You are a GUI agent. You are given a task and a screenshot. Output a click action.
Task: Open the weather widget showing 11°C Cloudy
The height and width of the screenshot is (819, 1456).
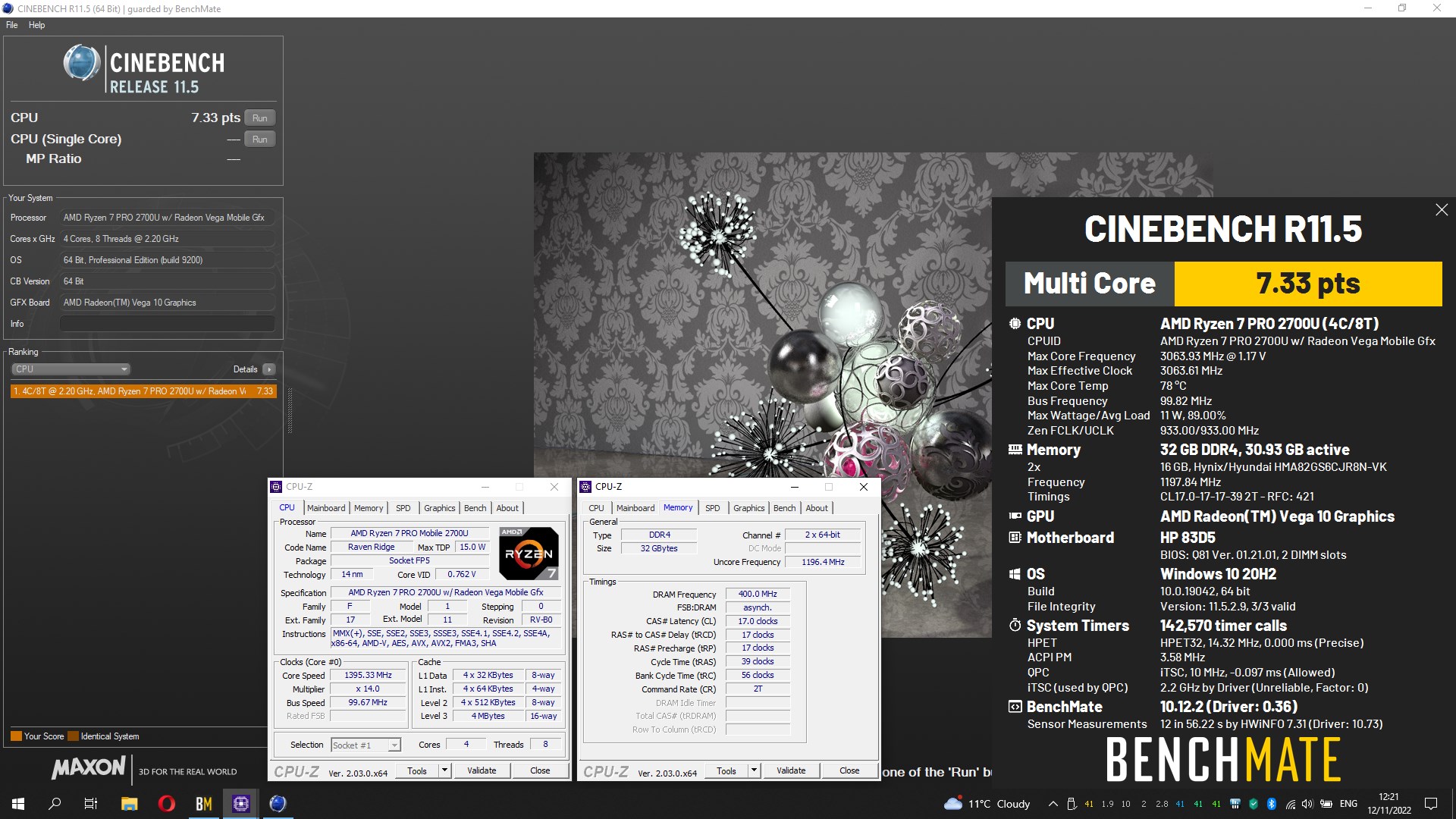[x=987, y=804]
